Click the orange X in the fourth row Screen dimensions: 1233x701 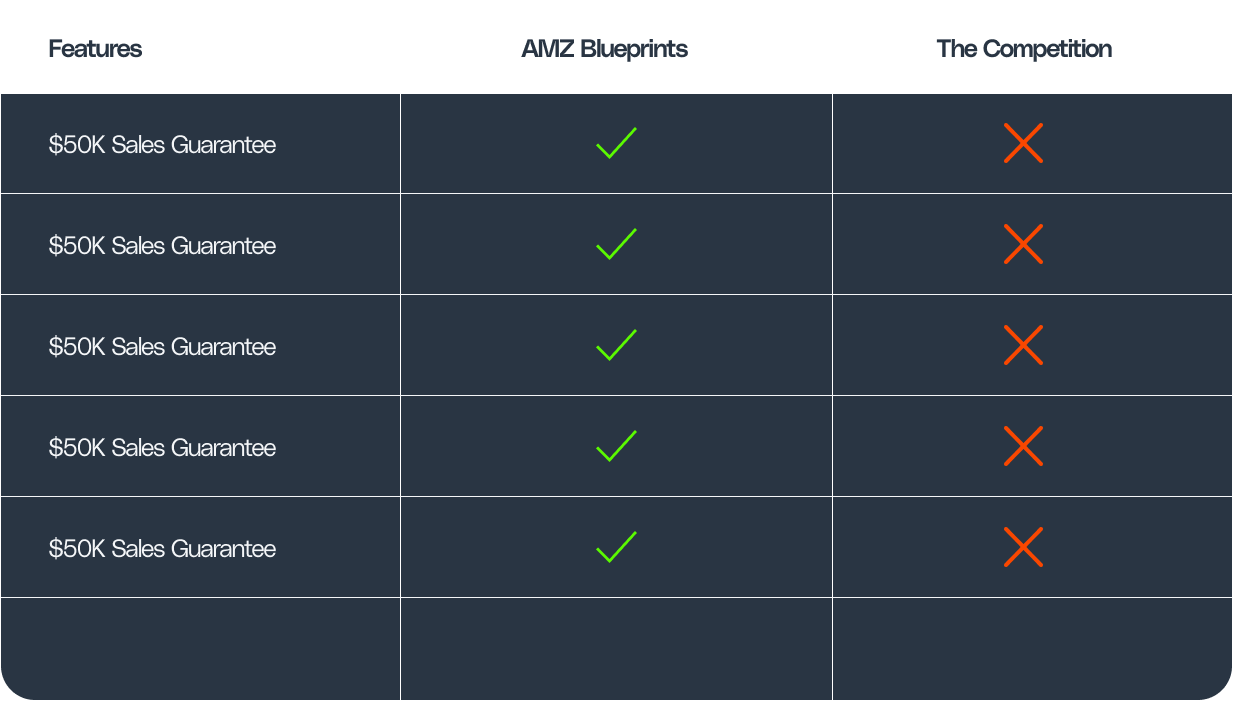point(1023,447)
